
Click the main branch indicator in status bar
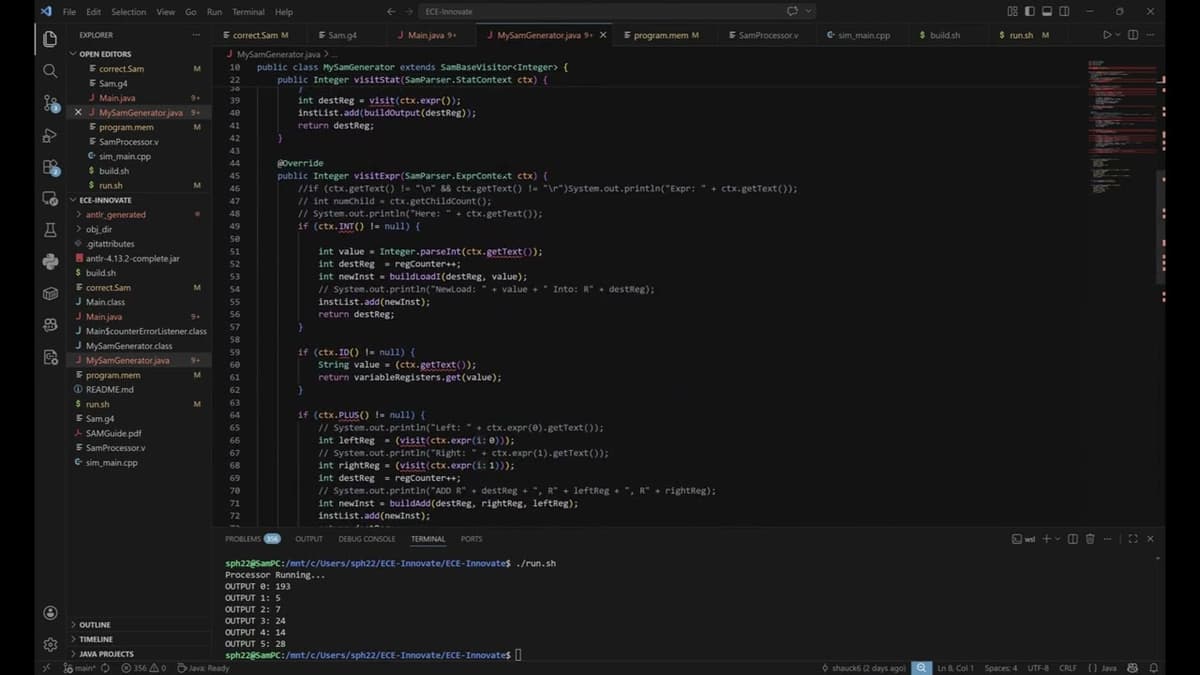tap(82, 667)
